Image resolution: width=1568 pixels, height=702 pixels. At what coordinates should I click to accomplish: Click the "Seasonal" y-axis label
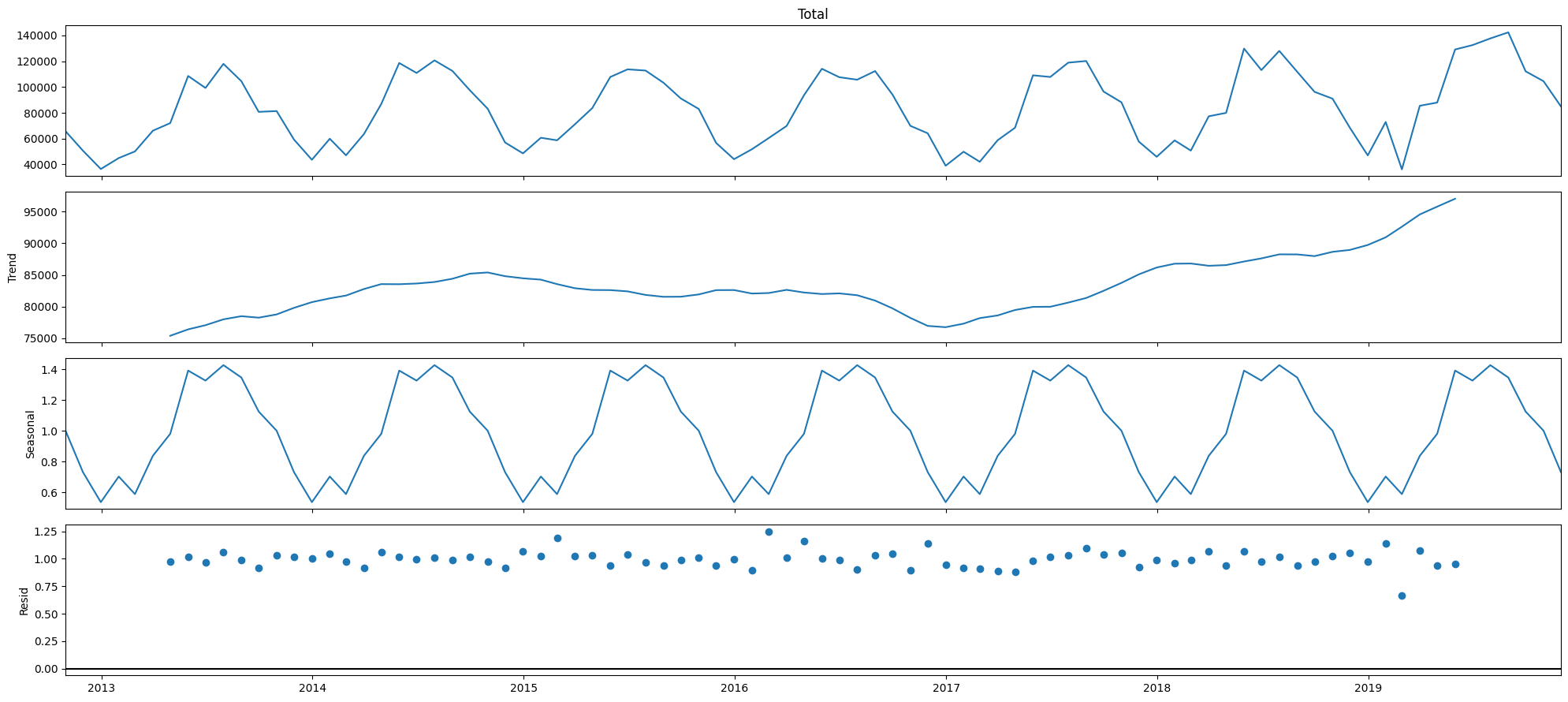[x=31, y=434]
